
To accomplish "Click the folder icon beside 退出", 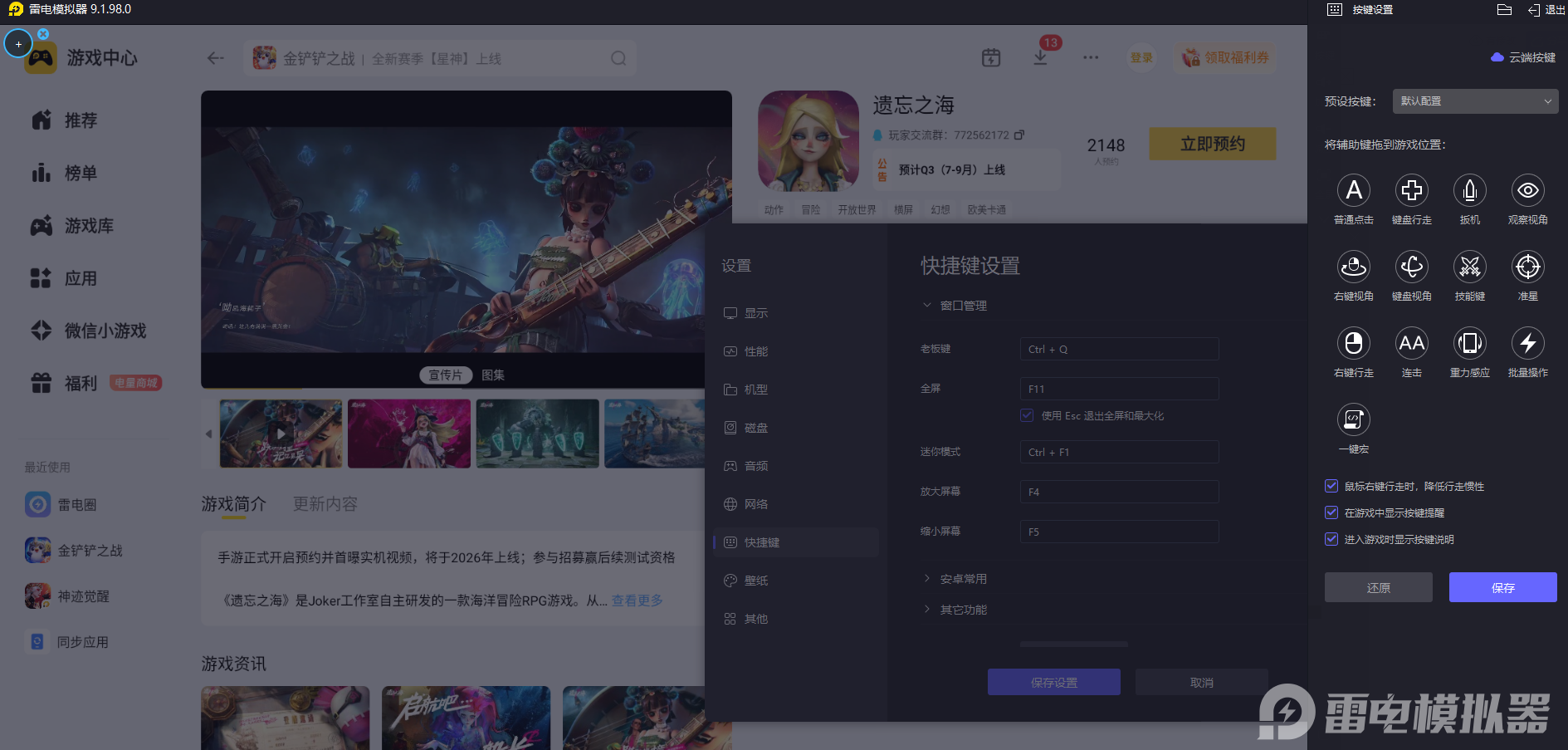I will point(1504,10).
